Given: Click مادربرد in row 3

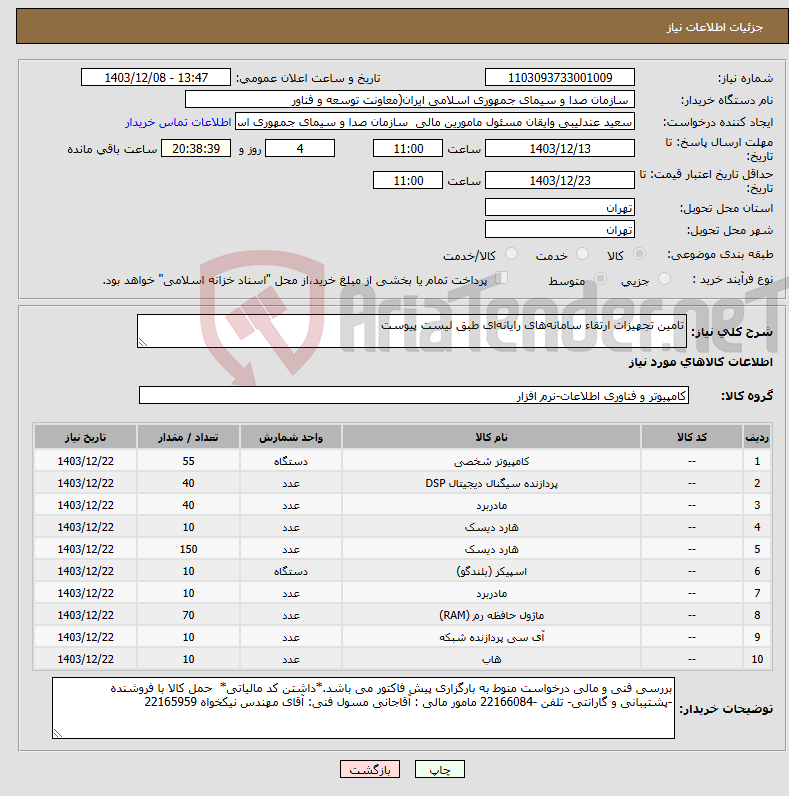Looking at the screenshot, I should [x=491, y=506].
